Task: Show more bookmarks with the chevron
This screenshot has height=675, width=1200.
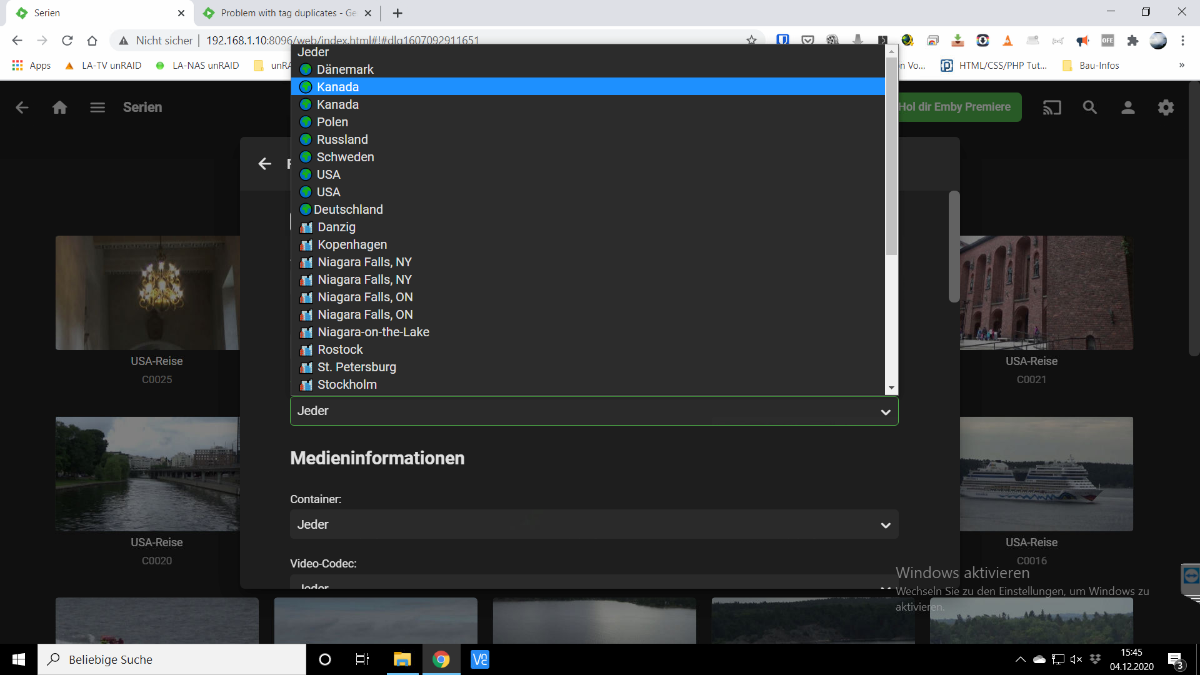Action: (x=1181, y=66)
